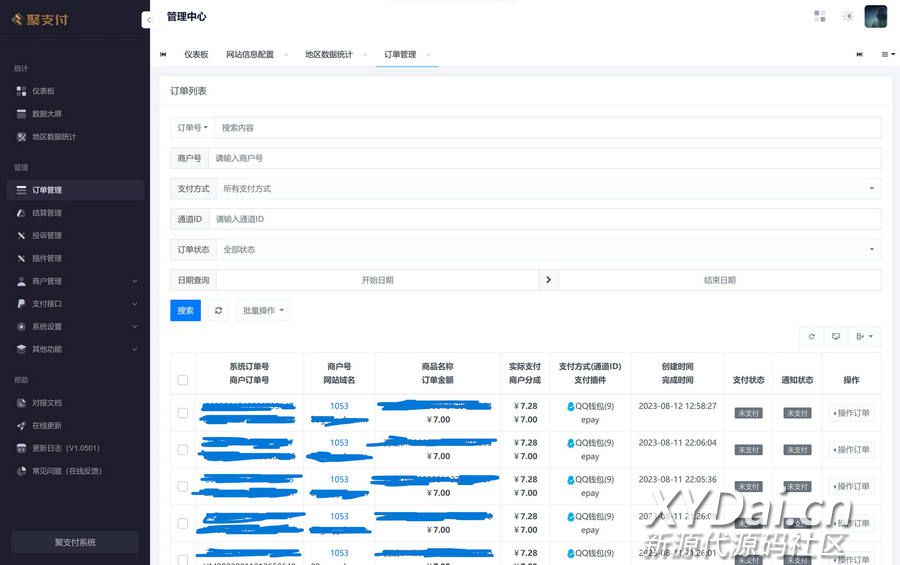Collapse the sidebar with the arrow handle
This screenshot has width=900, height=565.
[x=147, y=19]
